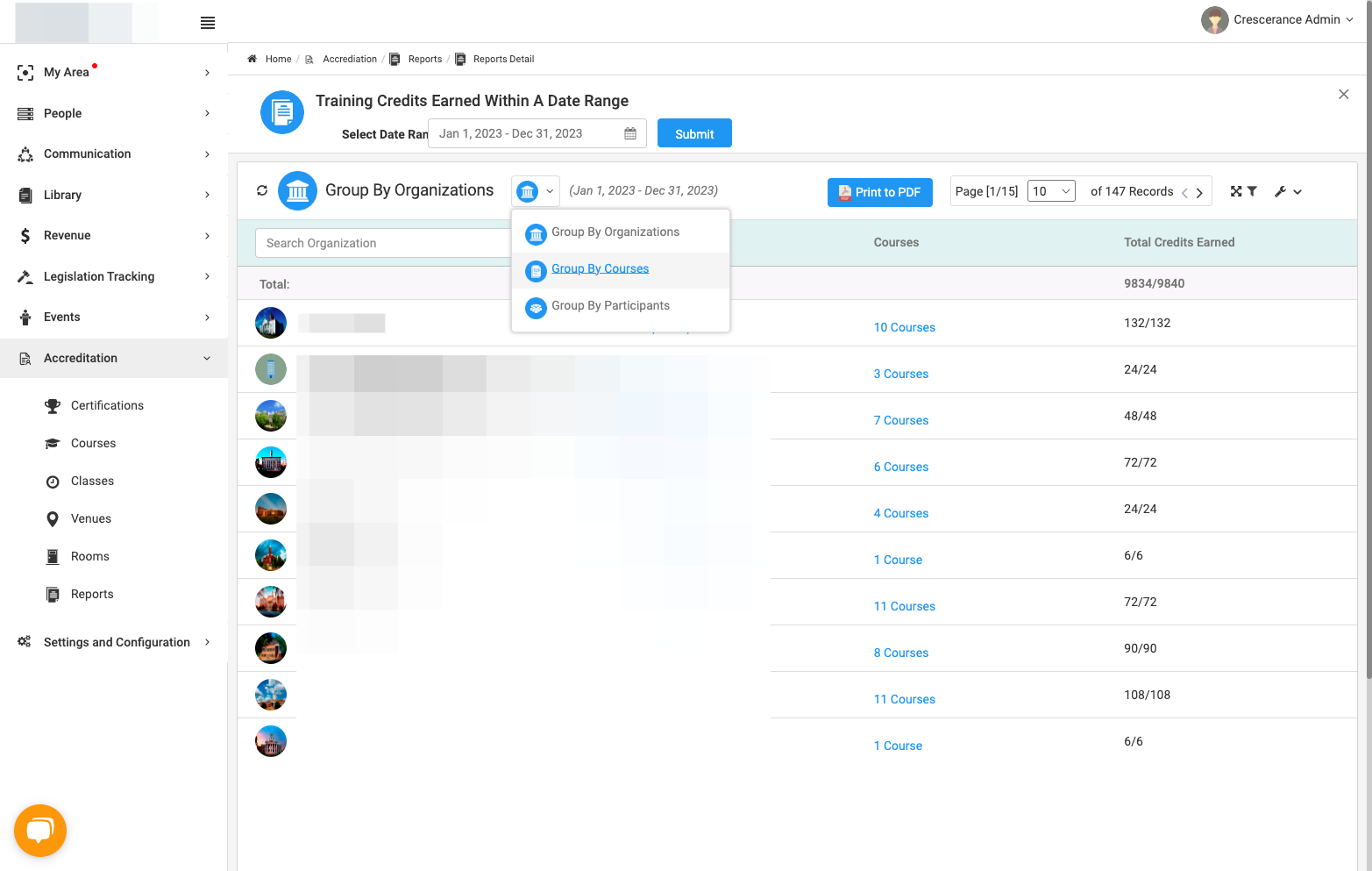This screenshot has width=1372, height=871.
Task: Click the Venues location pin icon
Action: (53, 518)
